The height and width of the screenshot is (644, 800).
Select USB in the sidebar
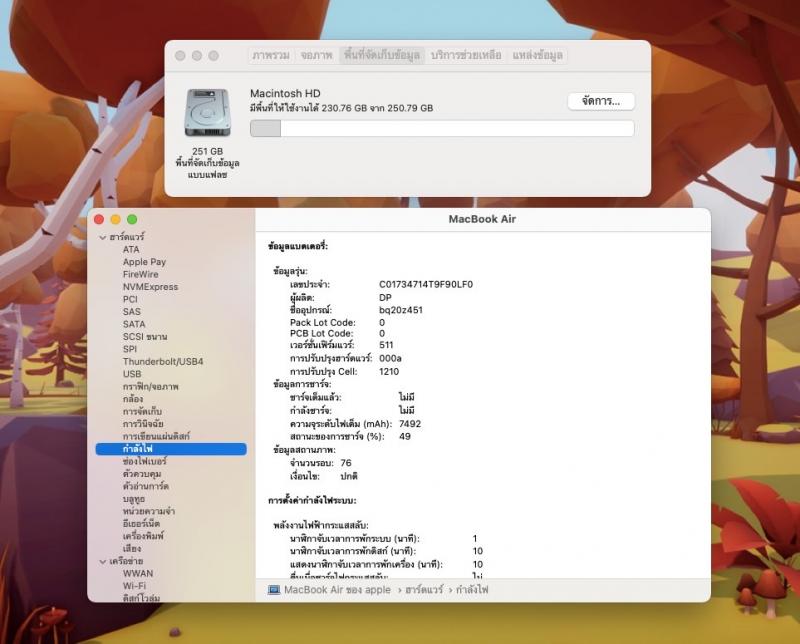click(132, 374)
